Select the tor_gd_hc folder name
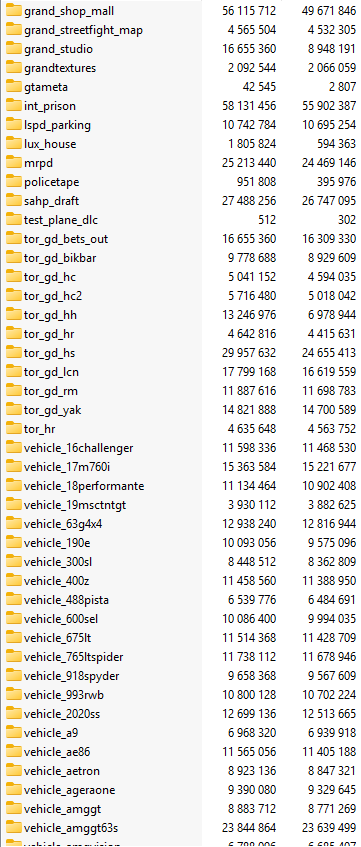Viewport: 361px width, 847px height. [50, 277]
